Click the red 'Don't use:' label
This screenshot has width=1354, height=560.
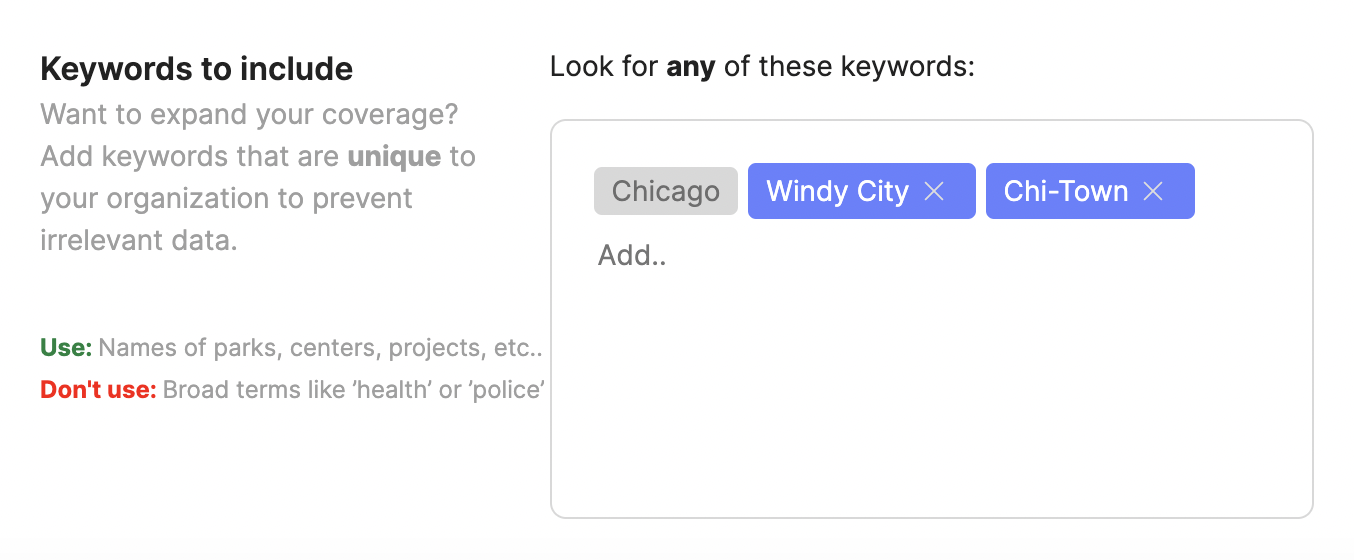[98, 390]
